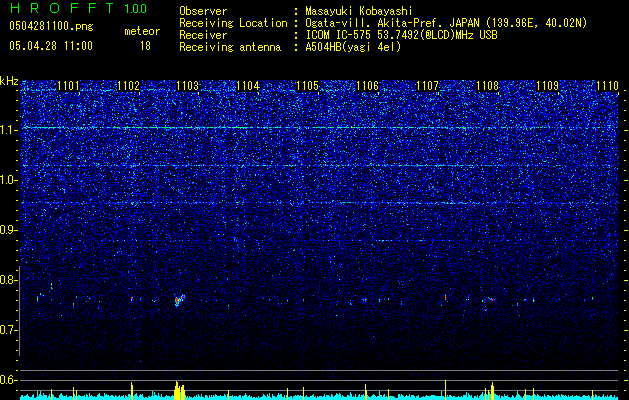Click the Ogata-vill. Akita-Pref. JAPAN location text

click(446, 23)
